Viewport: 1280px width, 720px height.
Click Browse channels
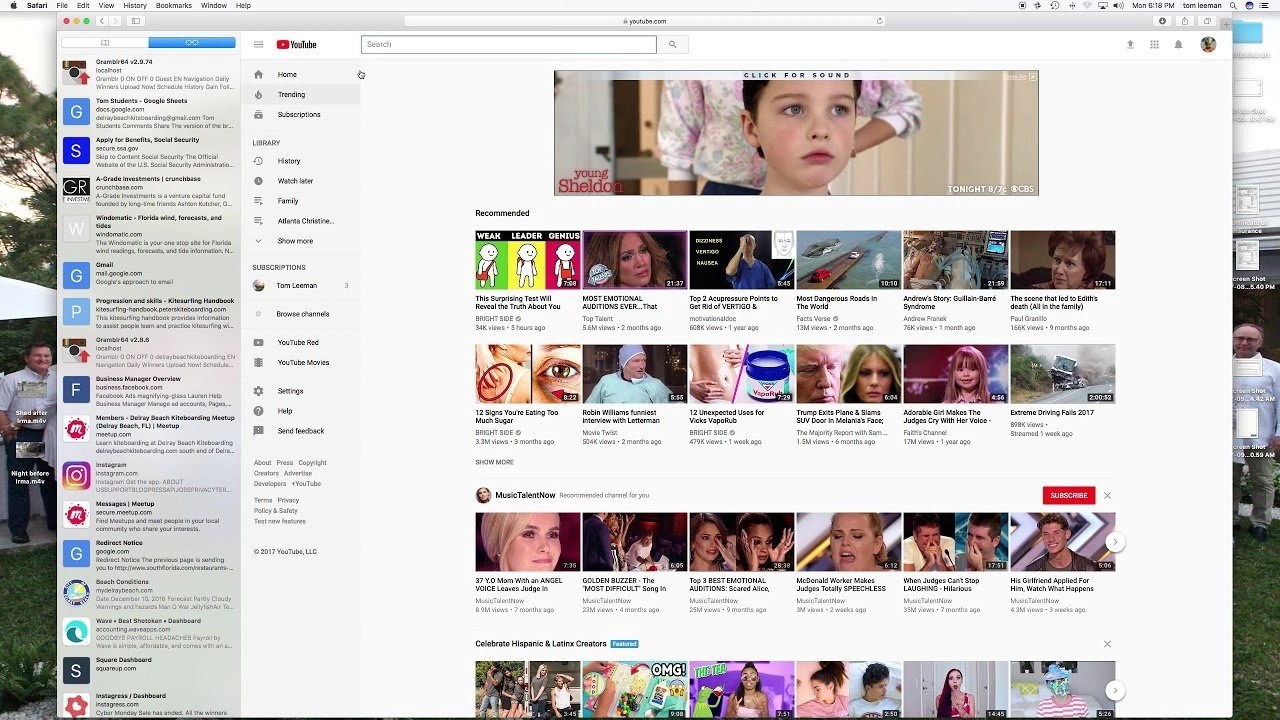pyautogui.click(x=300, y=314)
